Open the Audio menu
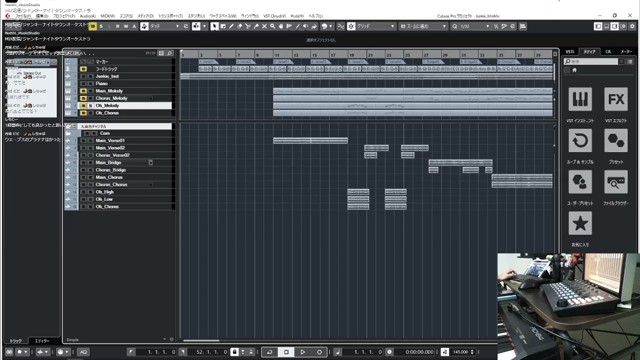 (87, 16)
